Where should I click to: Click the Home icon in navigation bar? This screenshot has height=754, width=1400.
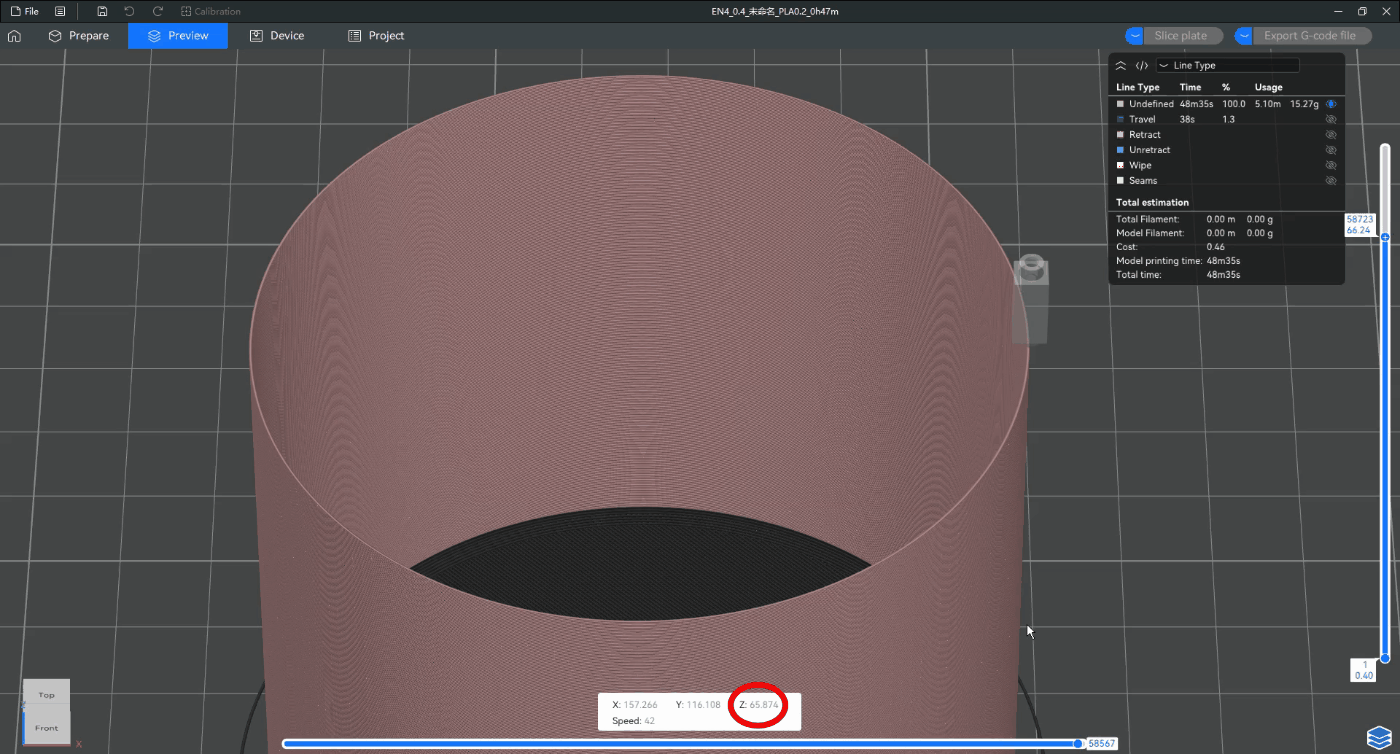[14, 36]
